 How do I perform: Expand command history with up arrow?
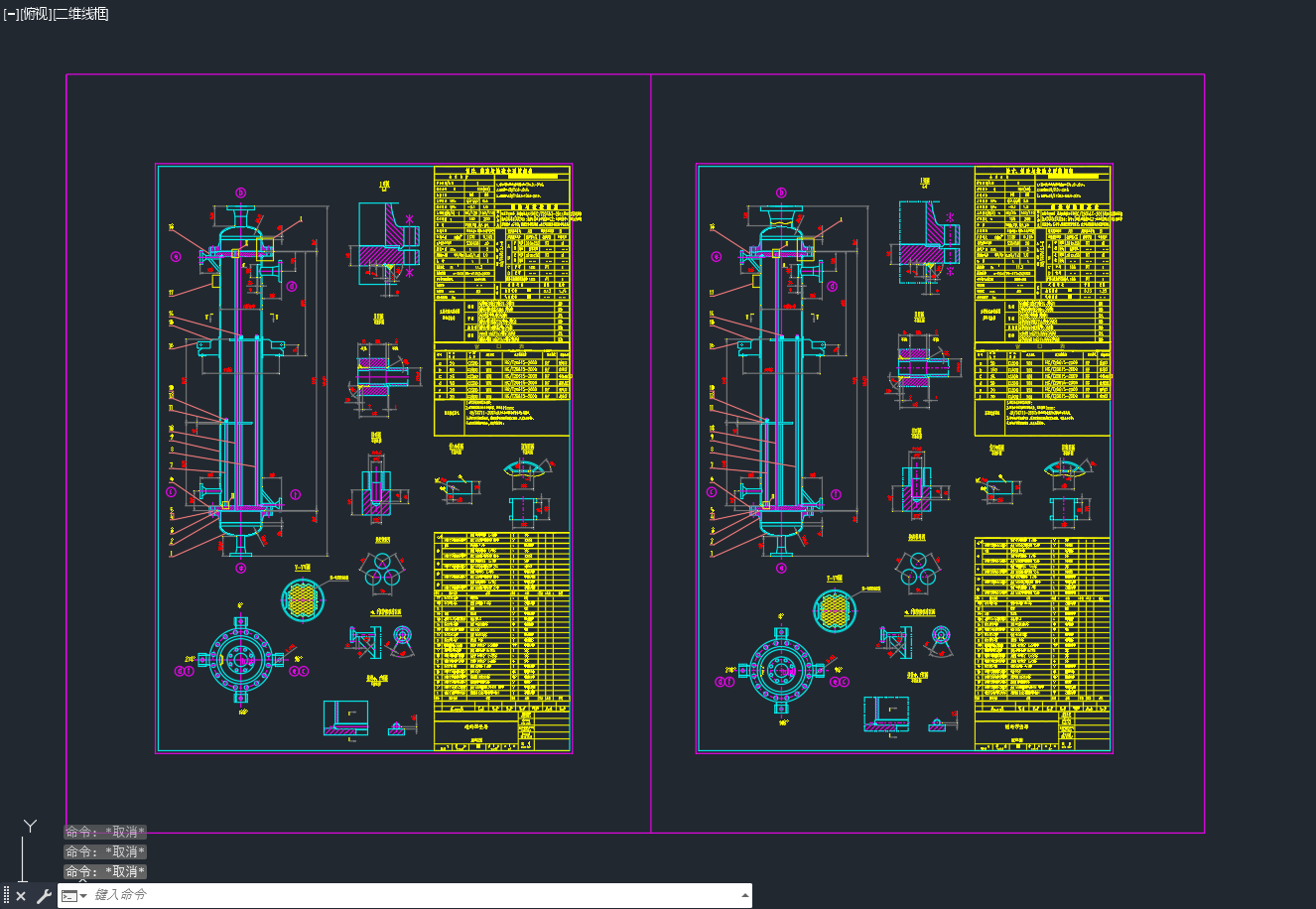coord(745,895)
